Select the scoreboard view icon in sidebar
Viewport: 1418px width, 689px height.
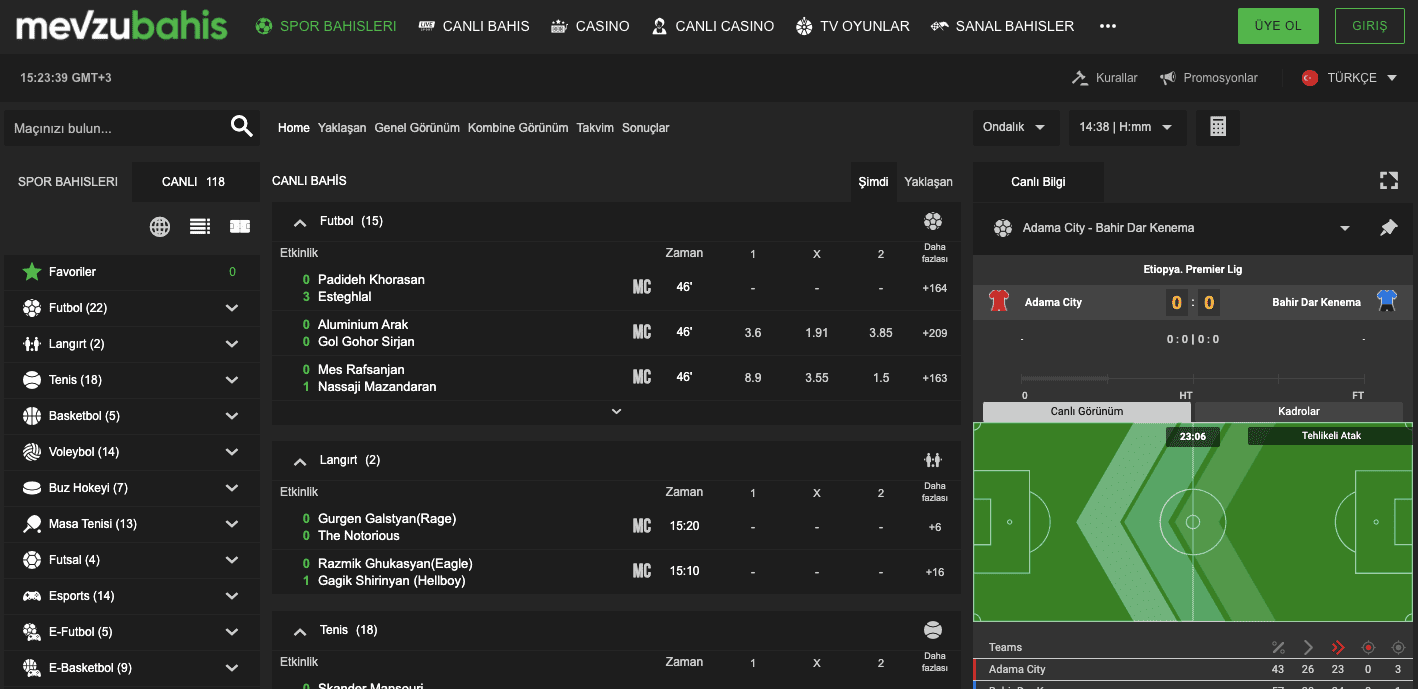[x=240, y=227]
